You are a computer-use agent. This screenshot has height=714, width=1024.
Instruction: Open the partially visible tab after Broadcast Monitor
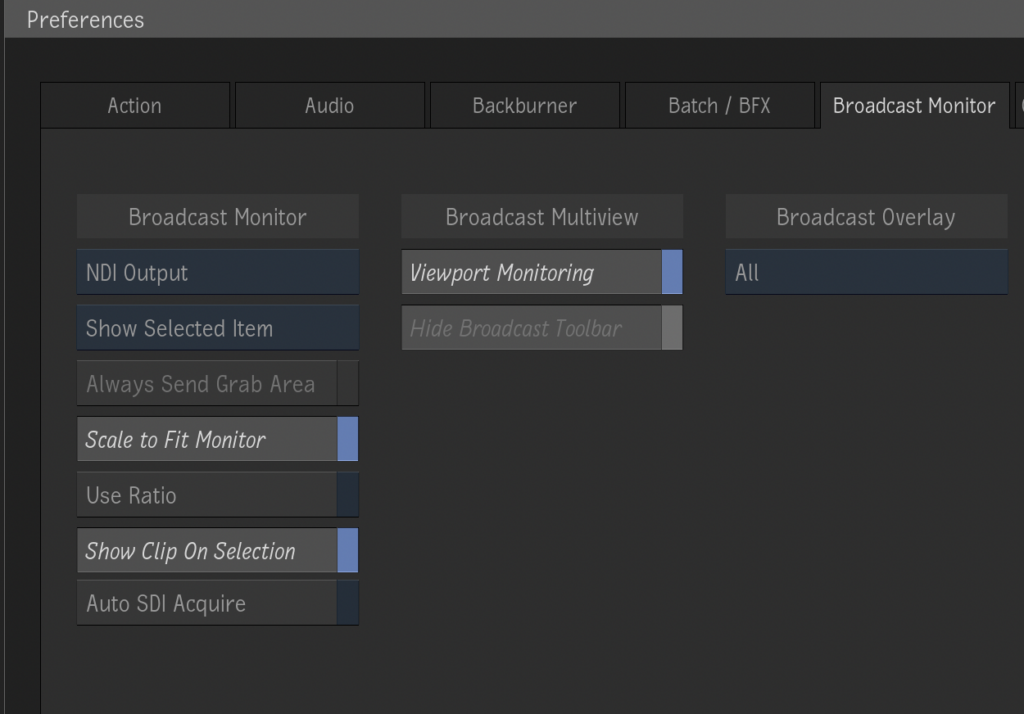pos(1019,105)
